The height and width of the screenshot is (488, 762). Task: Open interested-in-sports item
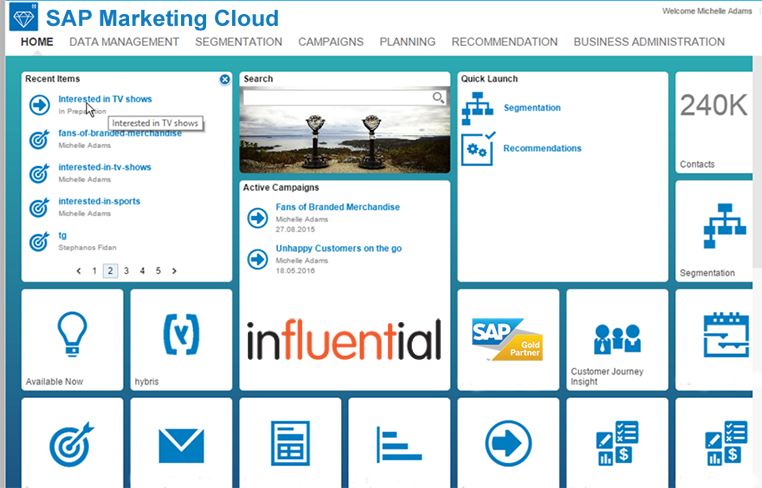(99, 201)
